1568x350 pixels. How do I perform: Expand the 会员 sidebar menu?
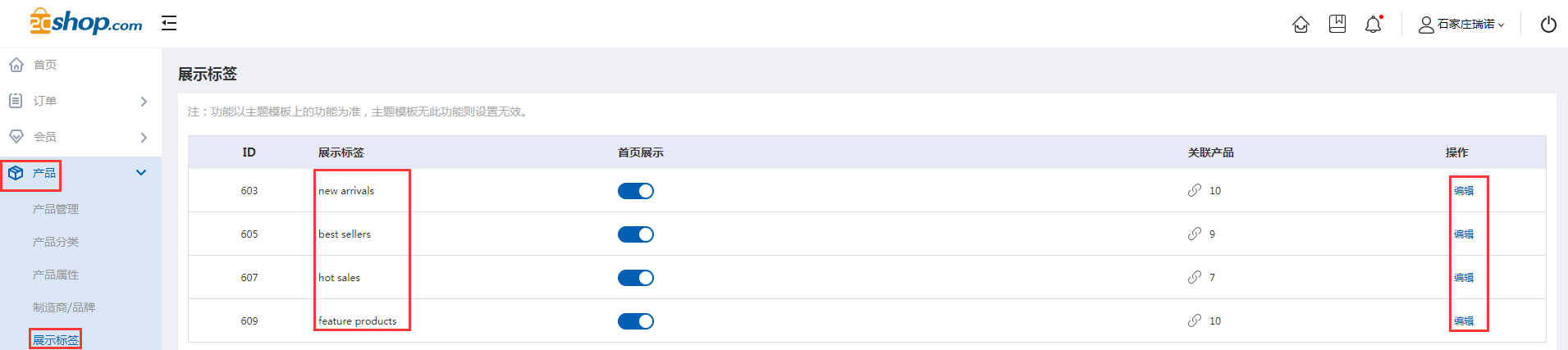tap(80, 137)
